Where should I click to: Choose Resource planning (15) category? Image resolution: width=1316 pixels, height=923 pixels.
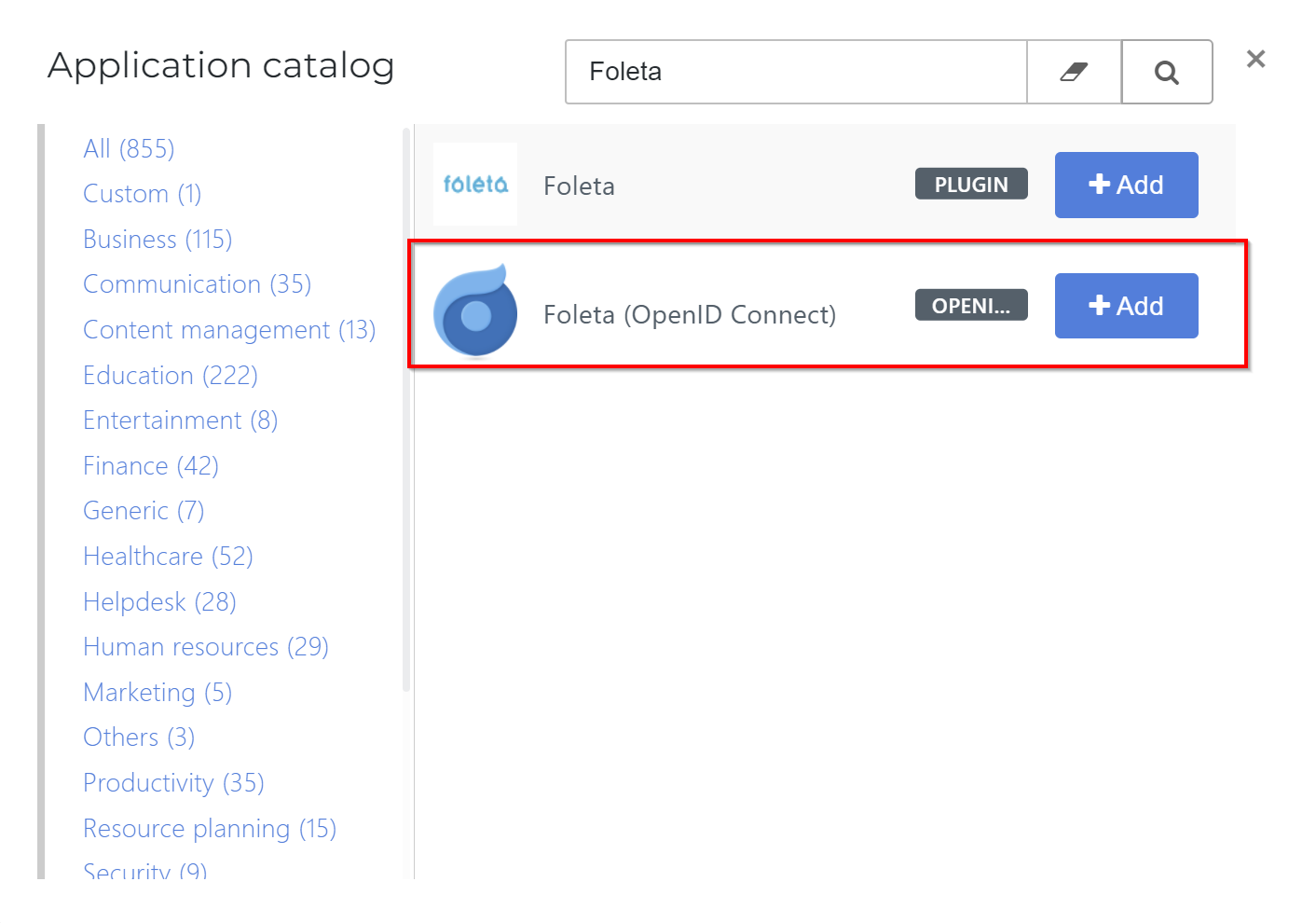point(210,829)
